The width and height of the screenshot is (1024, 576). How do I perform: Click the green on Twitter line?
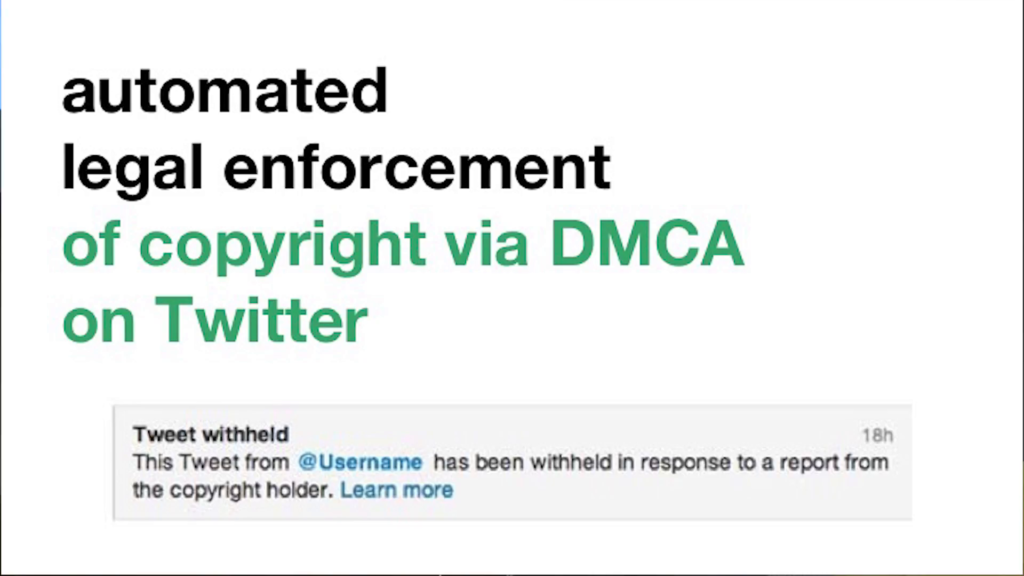pyautogui.click(x=216, y=320)
